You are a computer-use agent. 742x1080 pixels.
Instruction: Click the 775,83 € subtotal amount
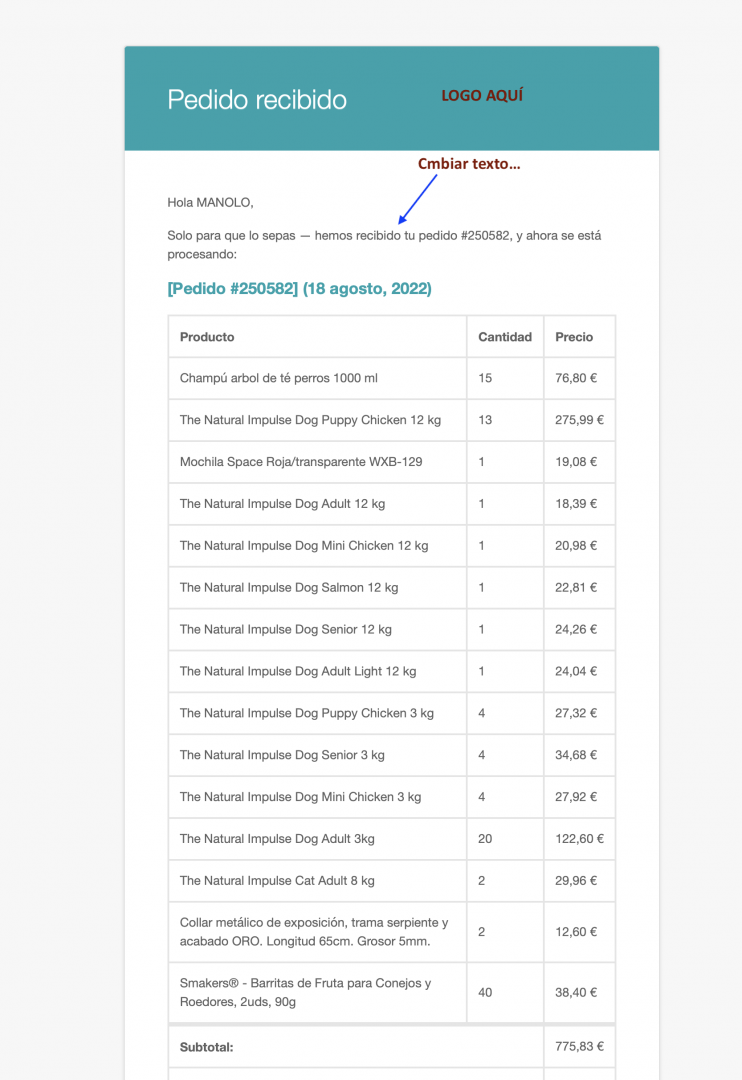(x=579, y=1046)
